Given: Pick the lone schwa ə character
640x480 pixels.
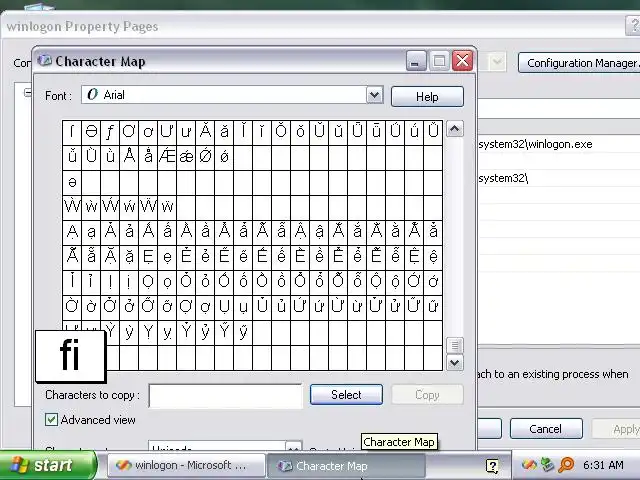Looking at the screenshot, I should tap(72, 182).
